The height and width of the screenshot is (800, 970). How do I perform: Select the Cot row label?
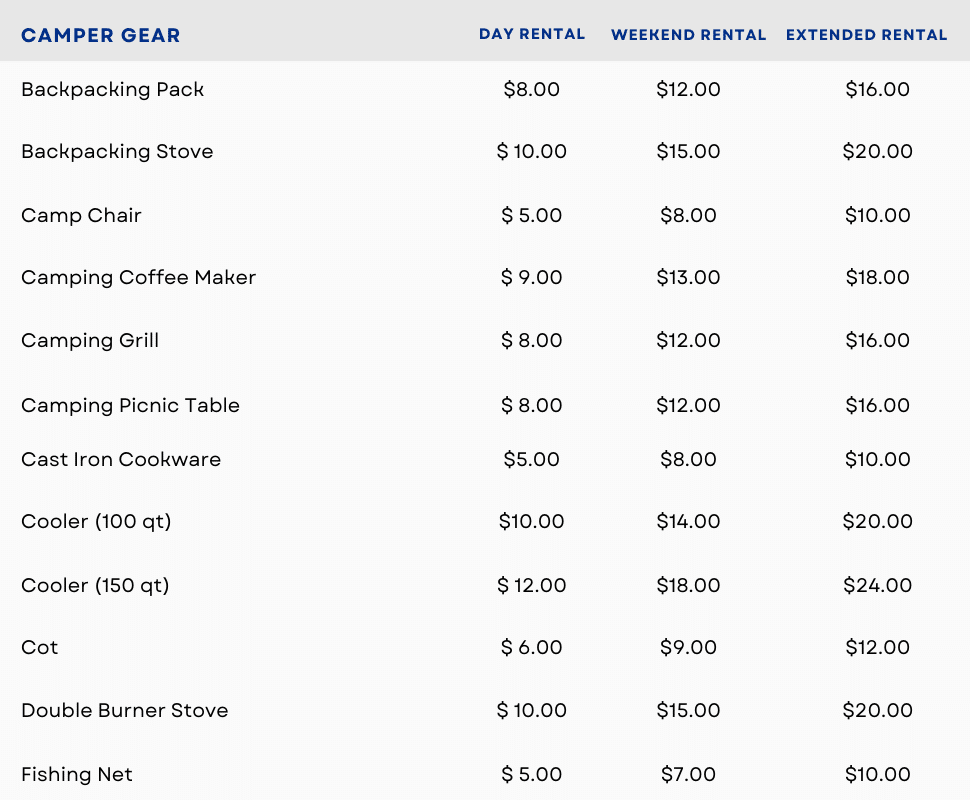(x=40, y=647)
